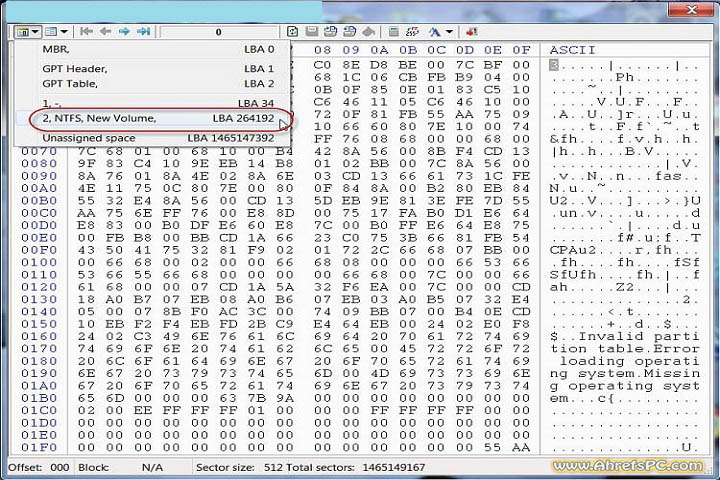Click the load from file icon
Viewport: 720px width, 480px height.
pyautogui.click(x=349, y=31)
